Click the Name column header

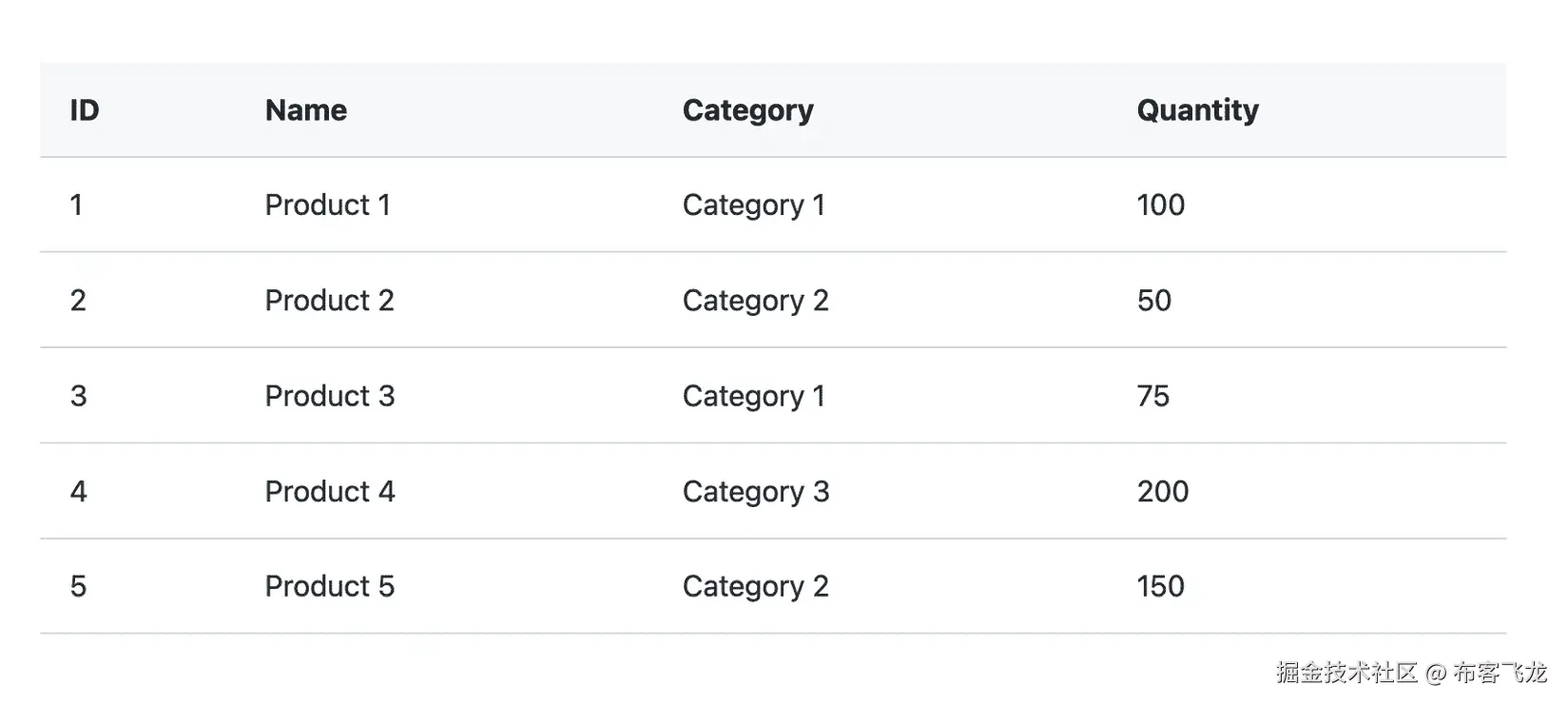click(305, 110)
